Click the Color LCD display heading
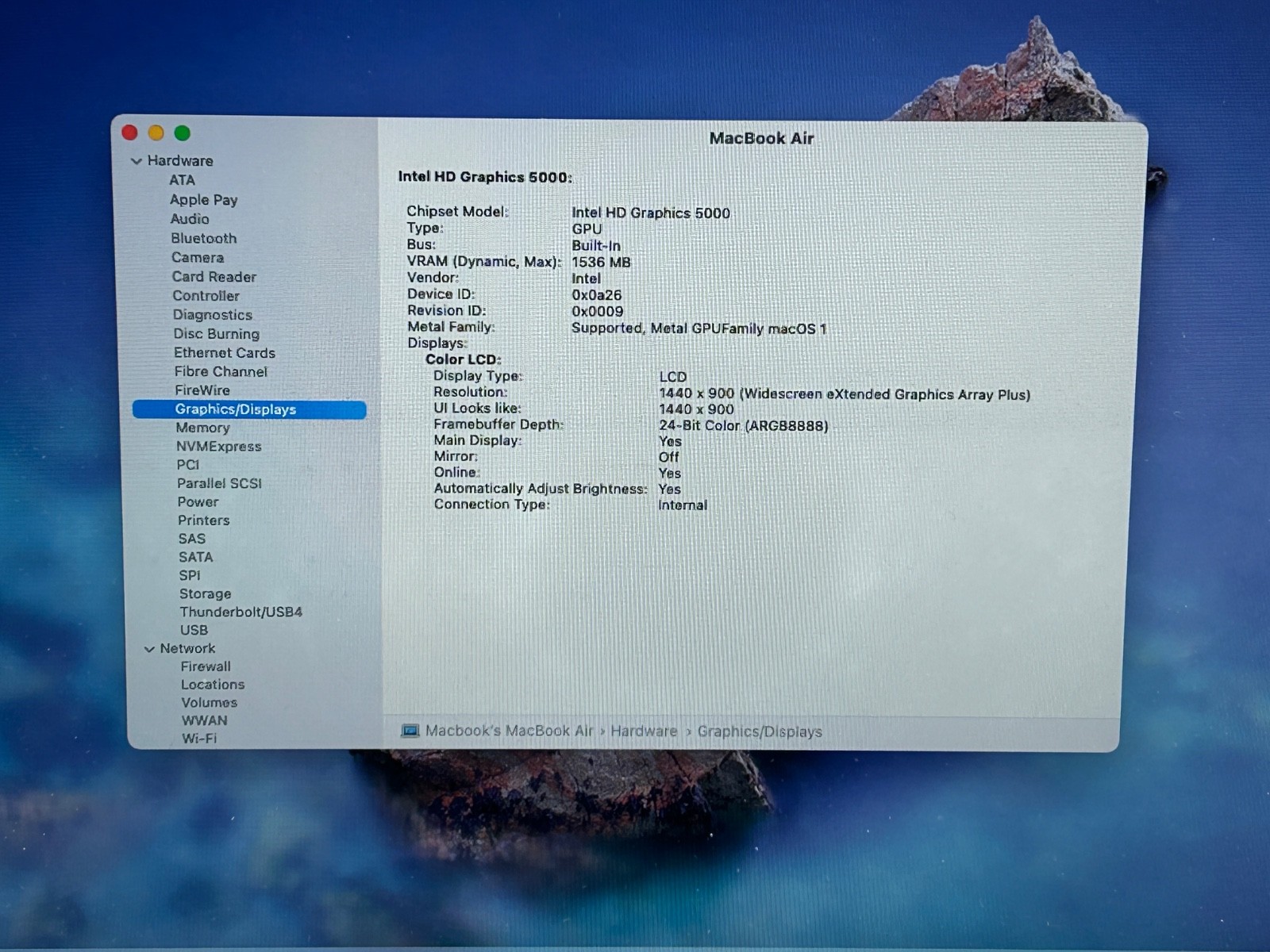This screenshot has width=1270, height=952. tap(464, 359)
